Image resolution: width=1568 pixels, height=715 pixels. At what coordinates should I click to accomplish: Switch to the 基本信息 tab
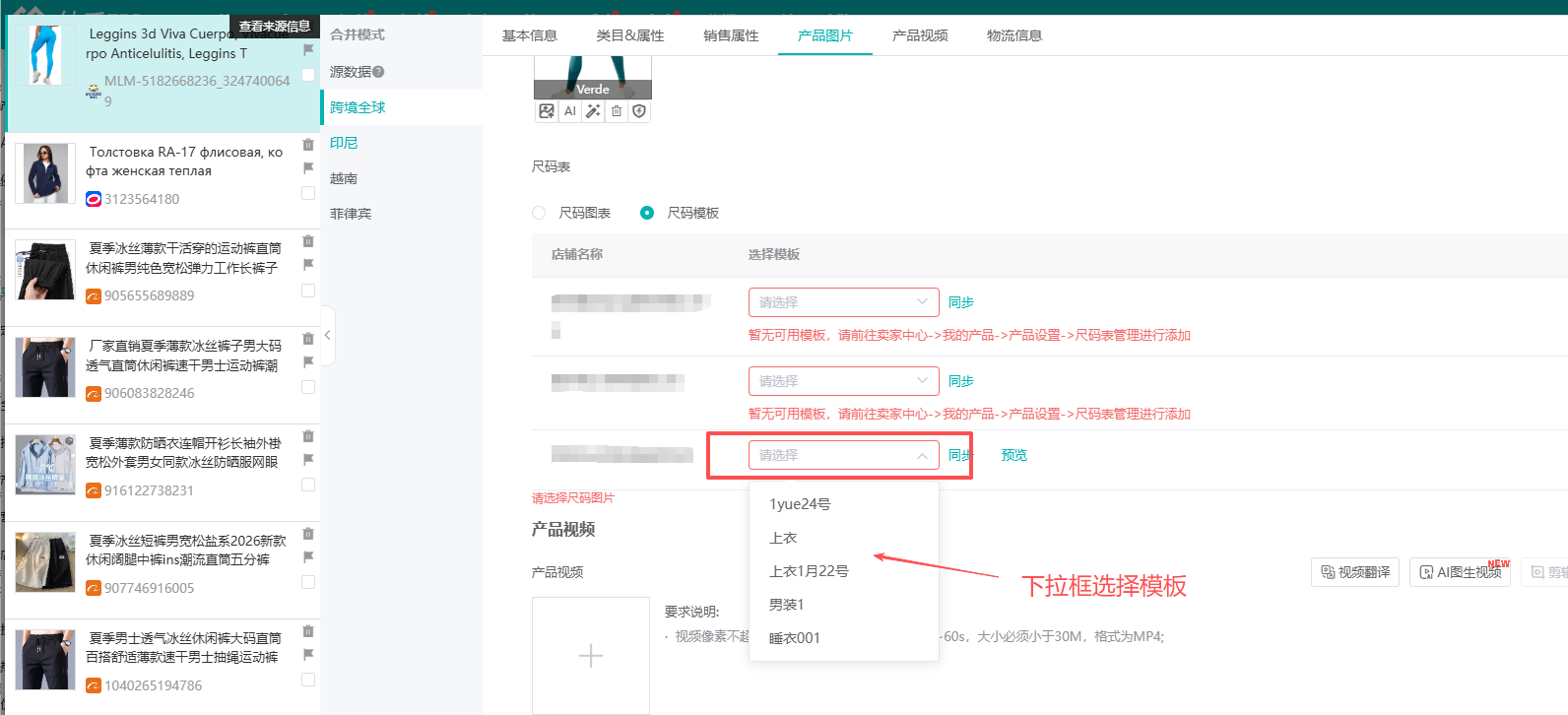pyautogui.click(x=530, y=35)
